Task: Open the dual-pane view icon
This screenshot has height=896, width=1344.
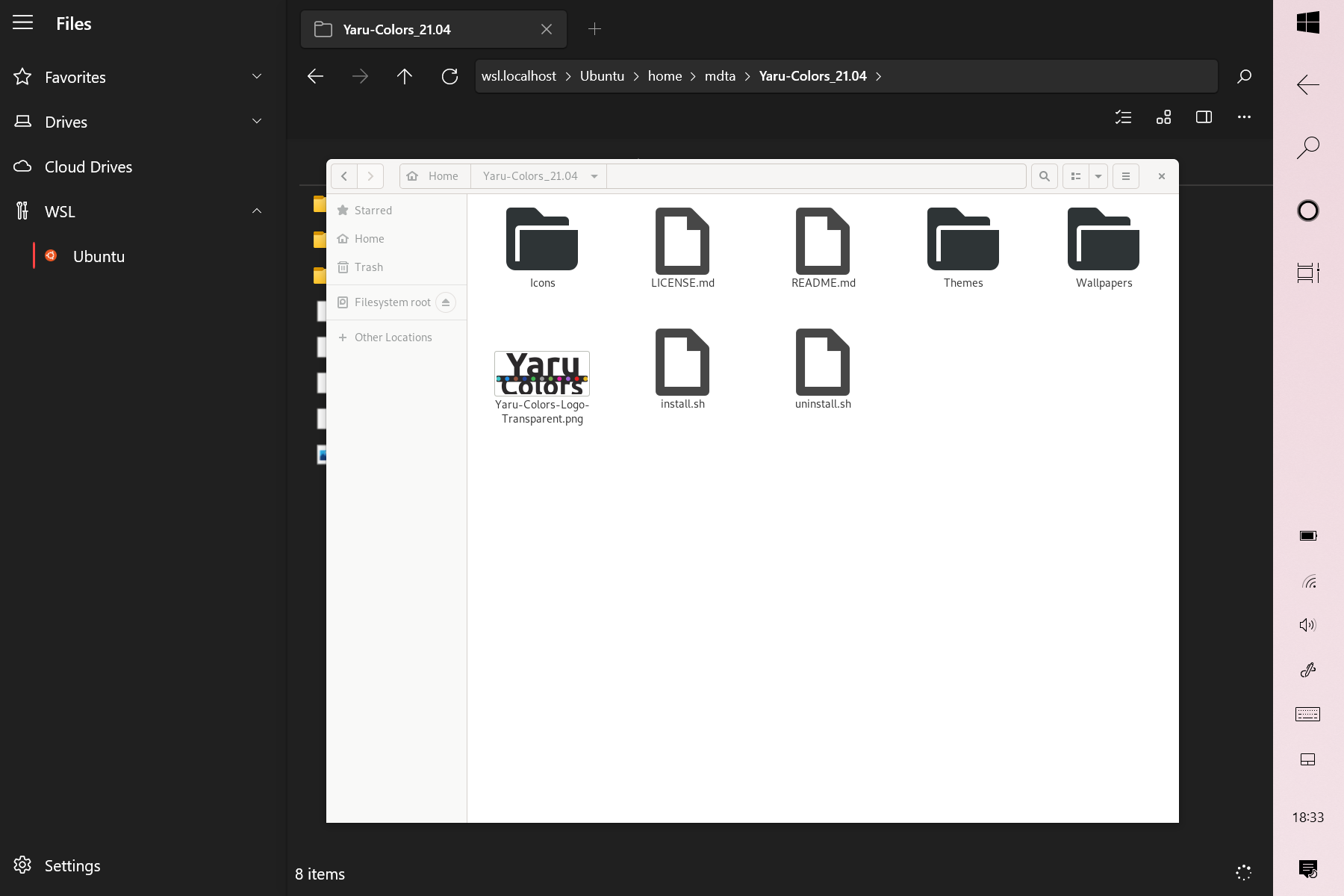Action: click(x=1204, y=117)
